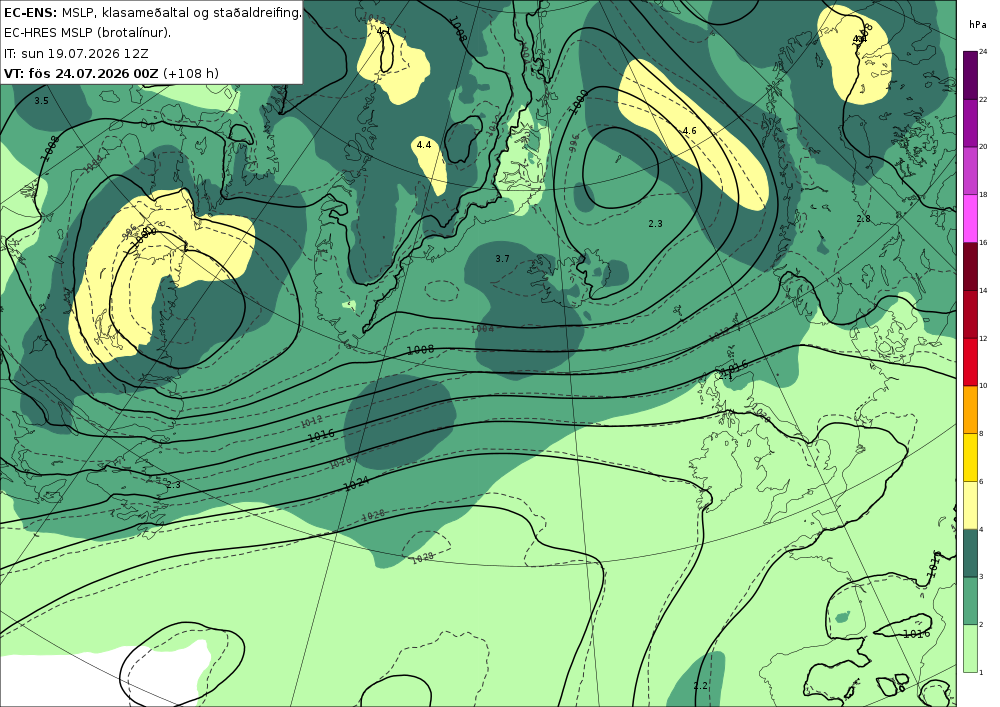Select the 'VT: fös 24.07.2026 00Z' valid time

click(x=81, y=73)
